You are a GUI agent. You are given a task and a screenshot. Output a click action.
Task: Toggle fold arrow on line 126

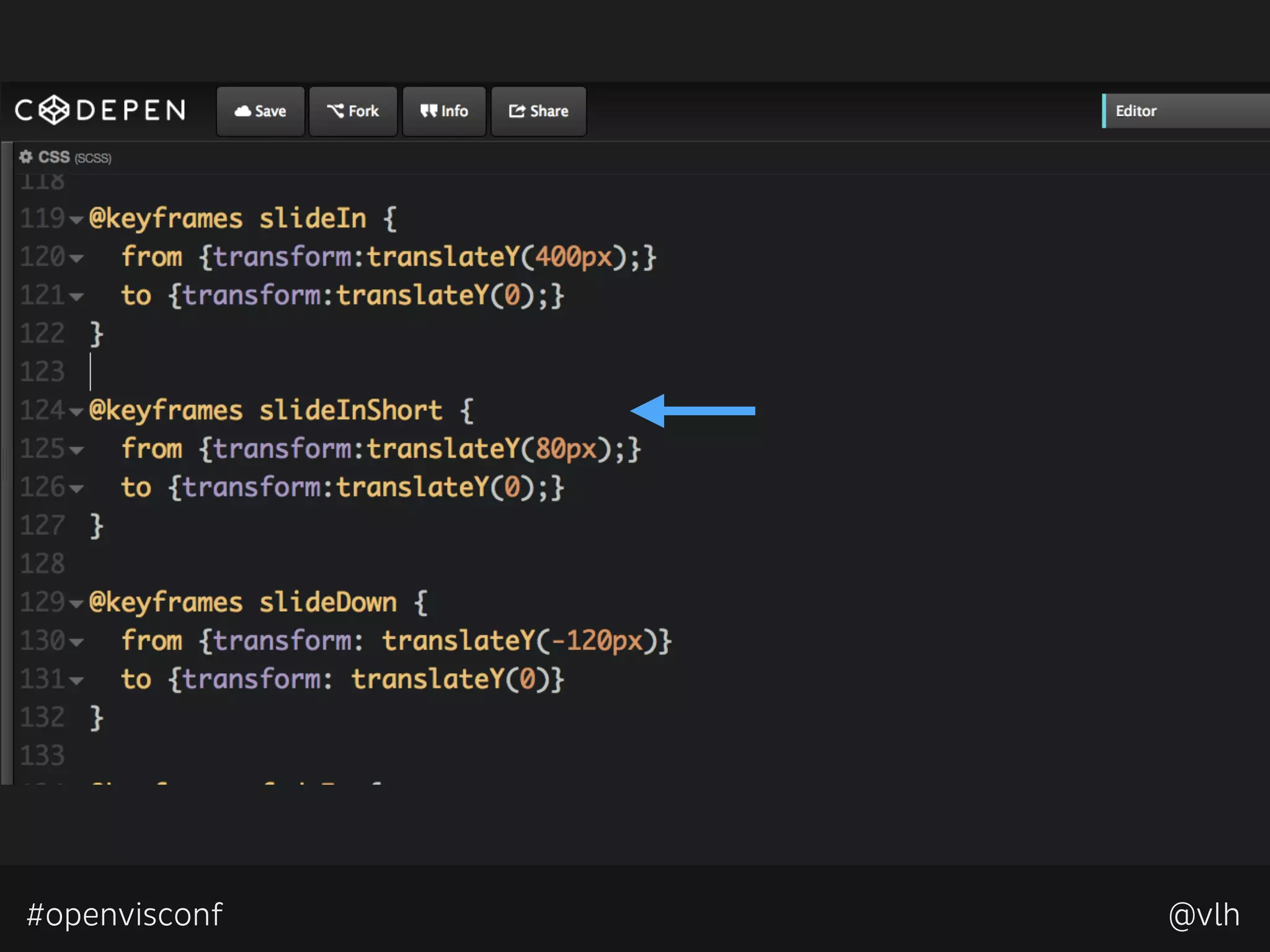pyautogui.click(x=76, y=489)
